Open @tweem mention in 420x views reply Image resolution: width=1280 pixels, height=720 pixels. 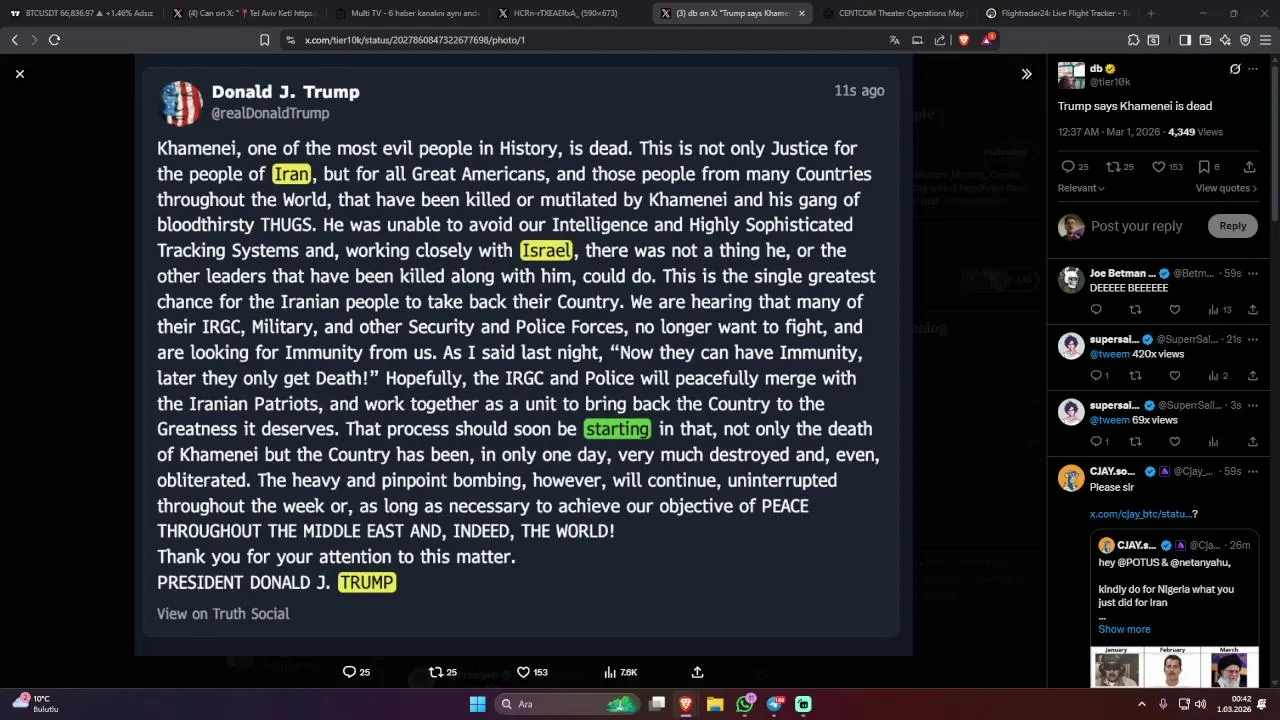pos(1109,354)
